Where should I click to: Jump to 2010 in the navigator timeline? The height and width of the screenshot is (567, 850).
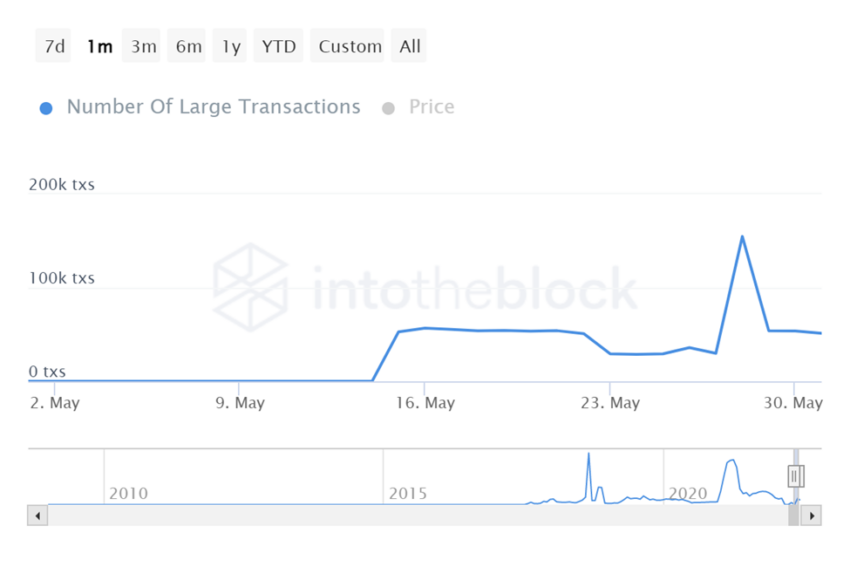tap(128, 493)
